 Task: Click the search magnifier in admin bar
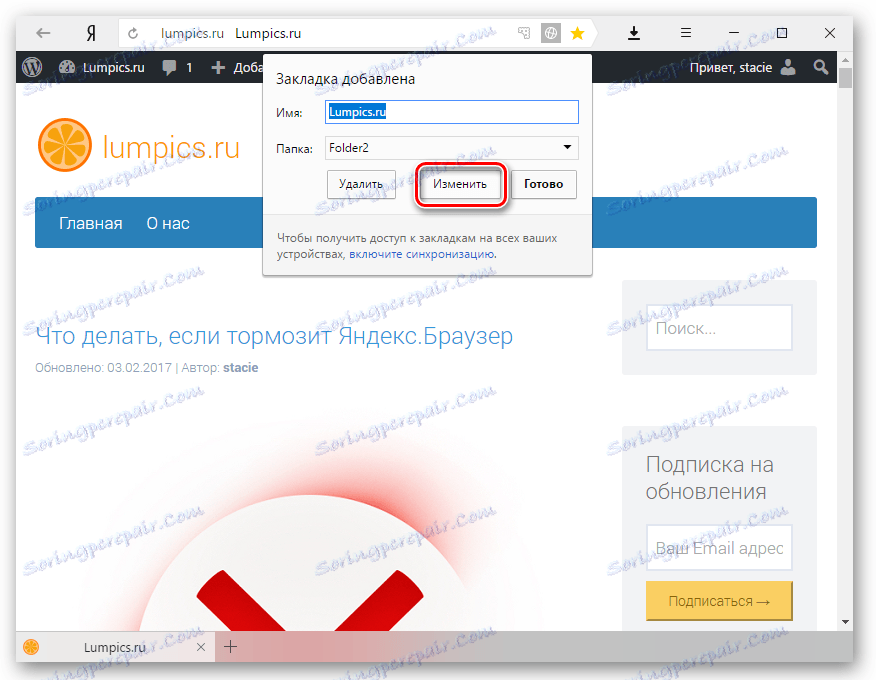tap(821, 68)
